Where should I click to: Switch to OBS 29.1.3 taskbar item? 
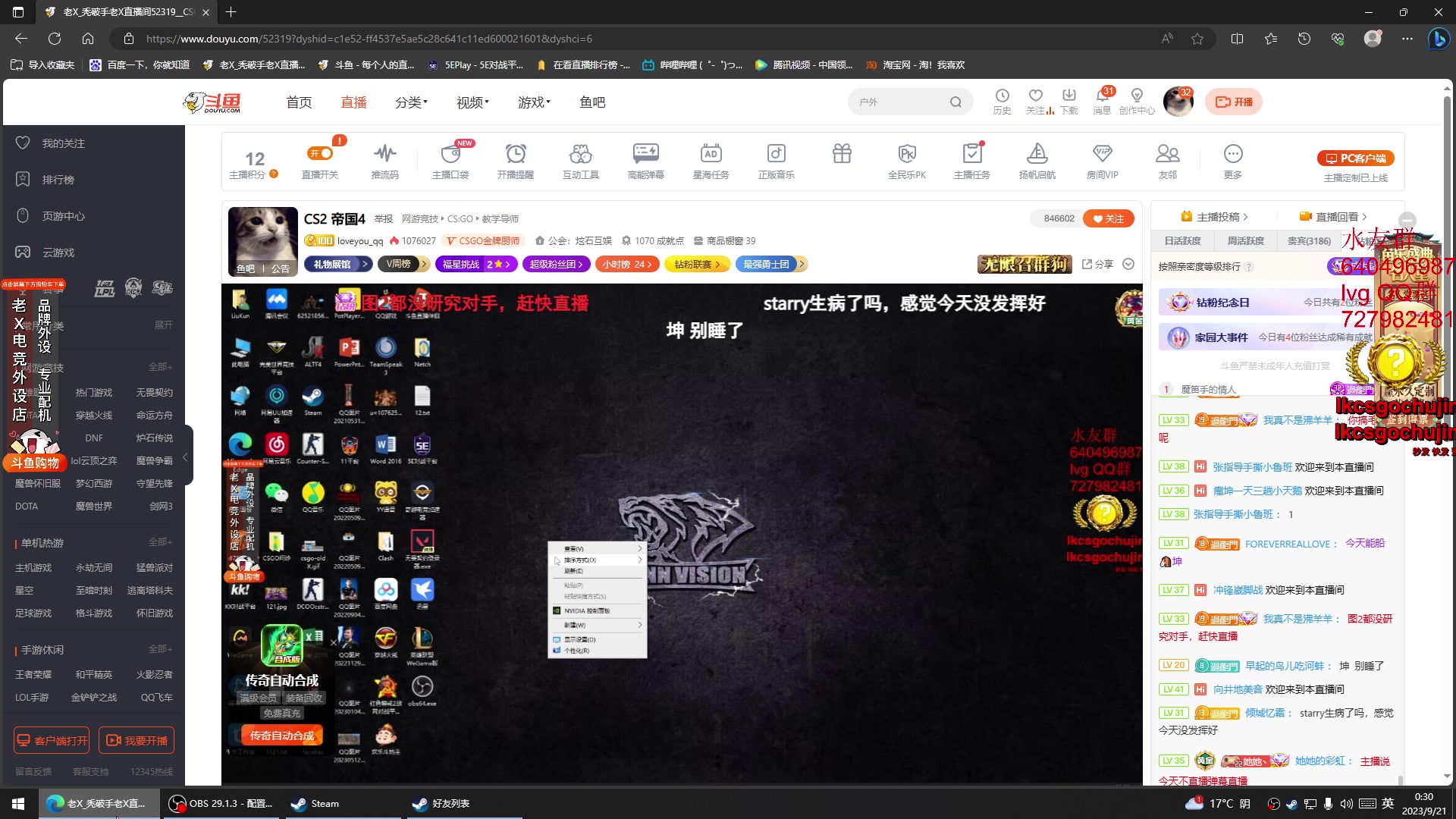click(x=221, y=803)
